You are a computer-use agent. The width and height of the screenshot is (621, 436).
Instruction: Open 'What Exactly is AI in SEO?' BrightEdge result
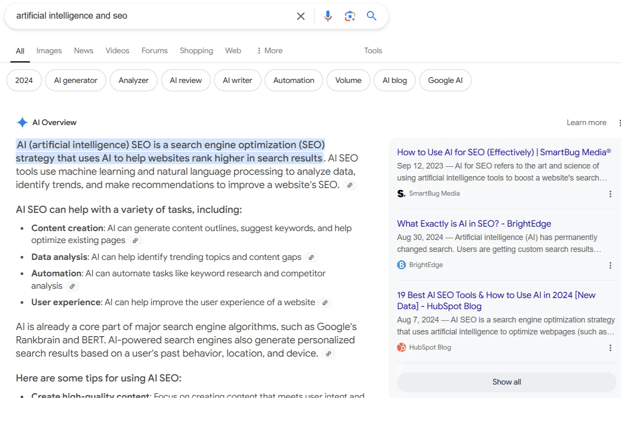(x=474, y=224)
